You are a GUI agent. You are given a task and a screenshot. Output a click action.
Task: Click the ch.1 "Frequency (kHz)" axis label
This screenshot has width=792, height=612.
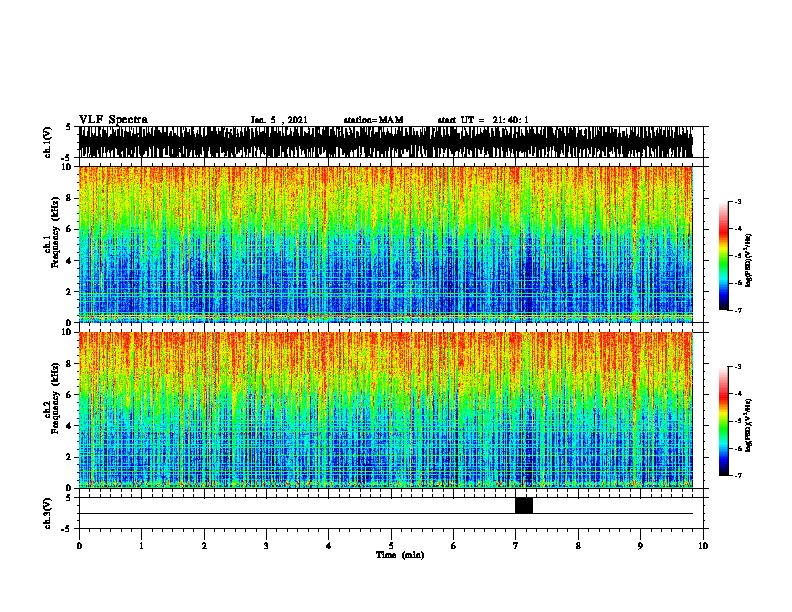pyautogui.click(x=55, y=232)
